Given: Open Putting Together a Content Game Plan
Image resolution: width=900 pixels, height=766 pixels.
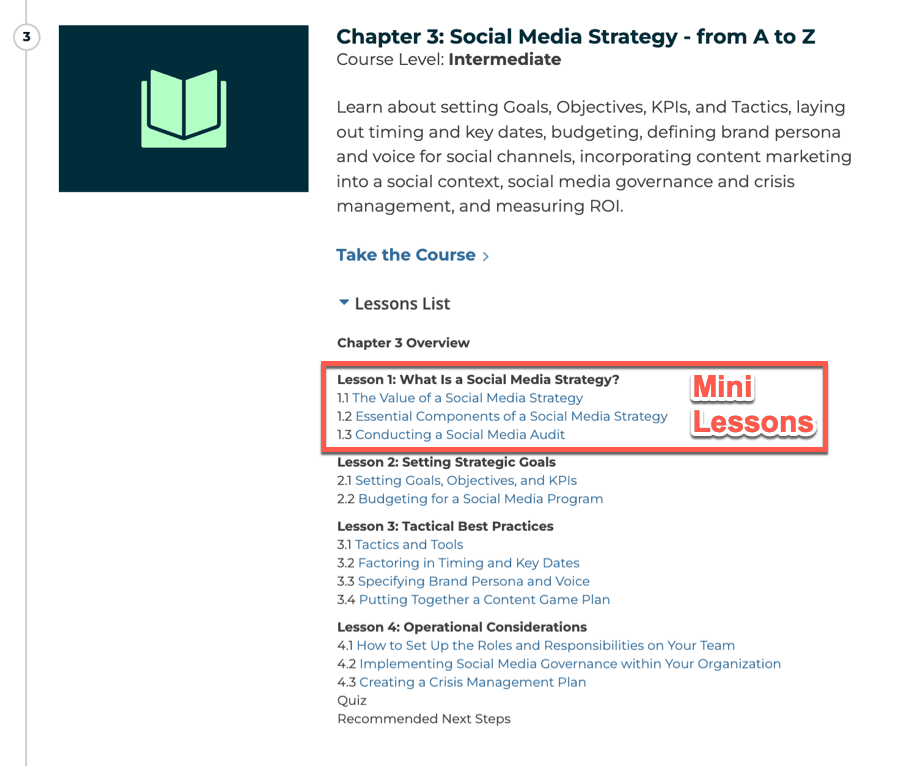Looking at the screenshot, I should 484,600.
